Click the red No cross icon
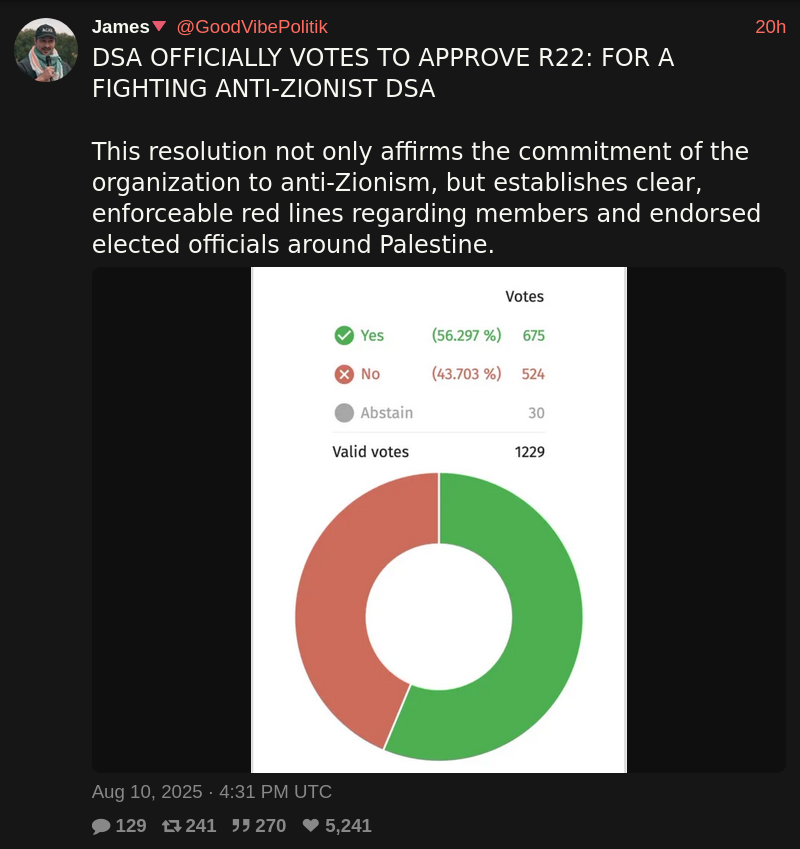 (344, 374)
